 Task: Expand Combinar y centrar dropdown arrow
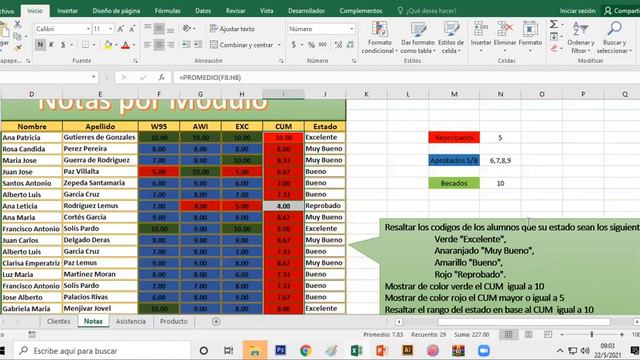[279, 44]
